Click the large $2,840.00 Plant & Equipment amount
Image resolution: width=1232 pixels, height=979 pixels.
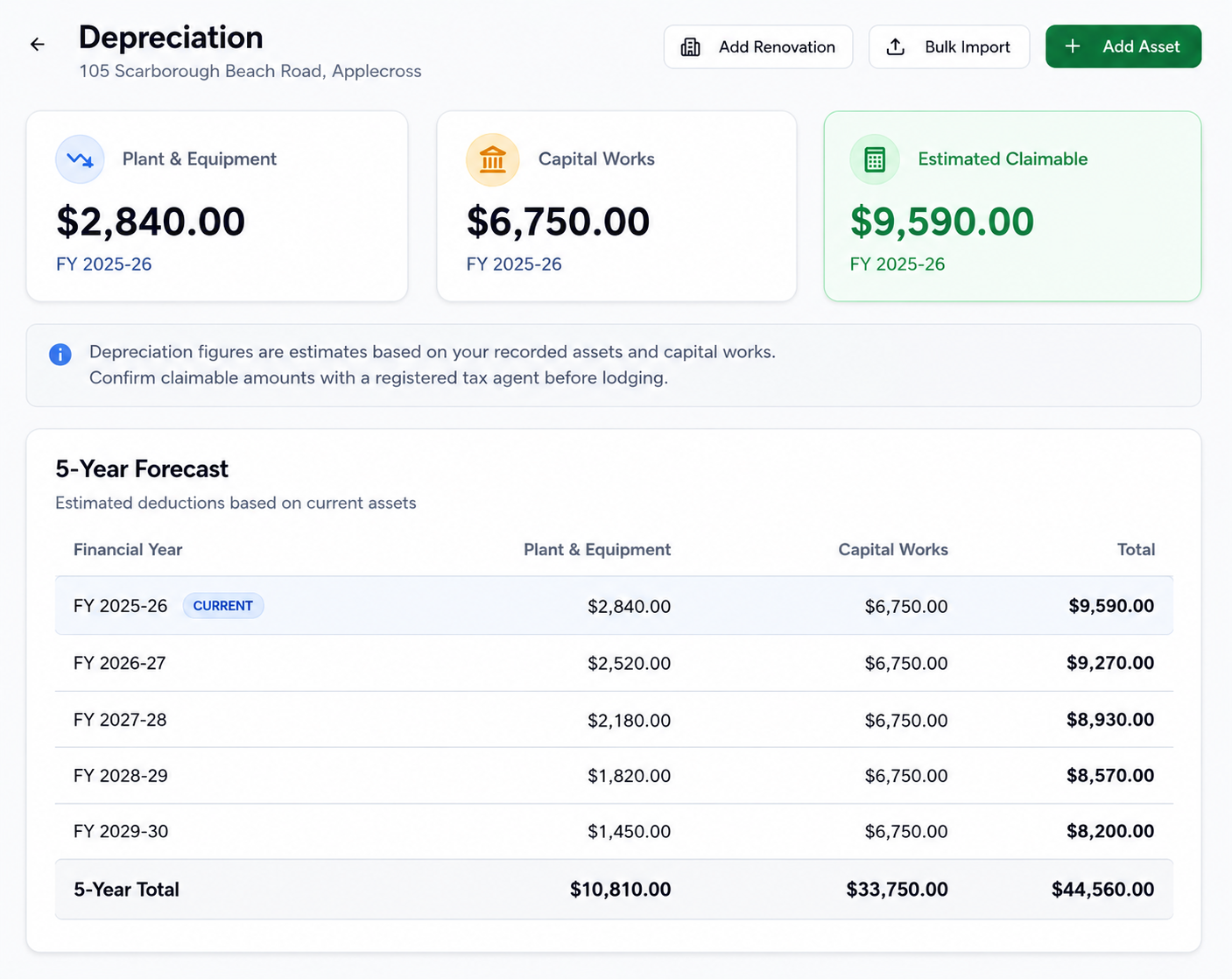click(x=151, y=222)
